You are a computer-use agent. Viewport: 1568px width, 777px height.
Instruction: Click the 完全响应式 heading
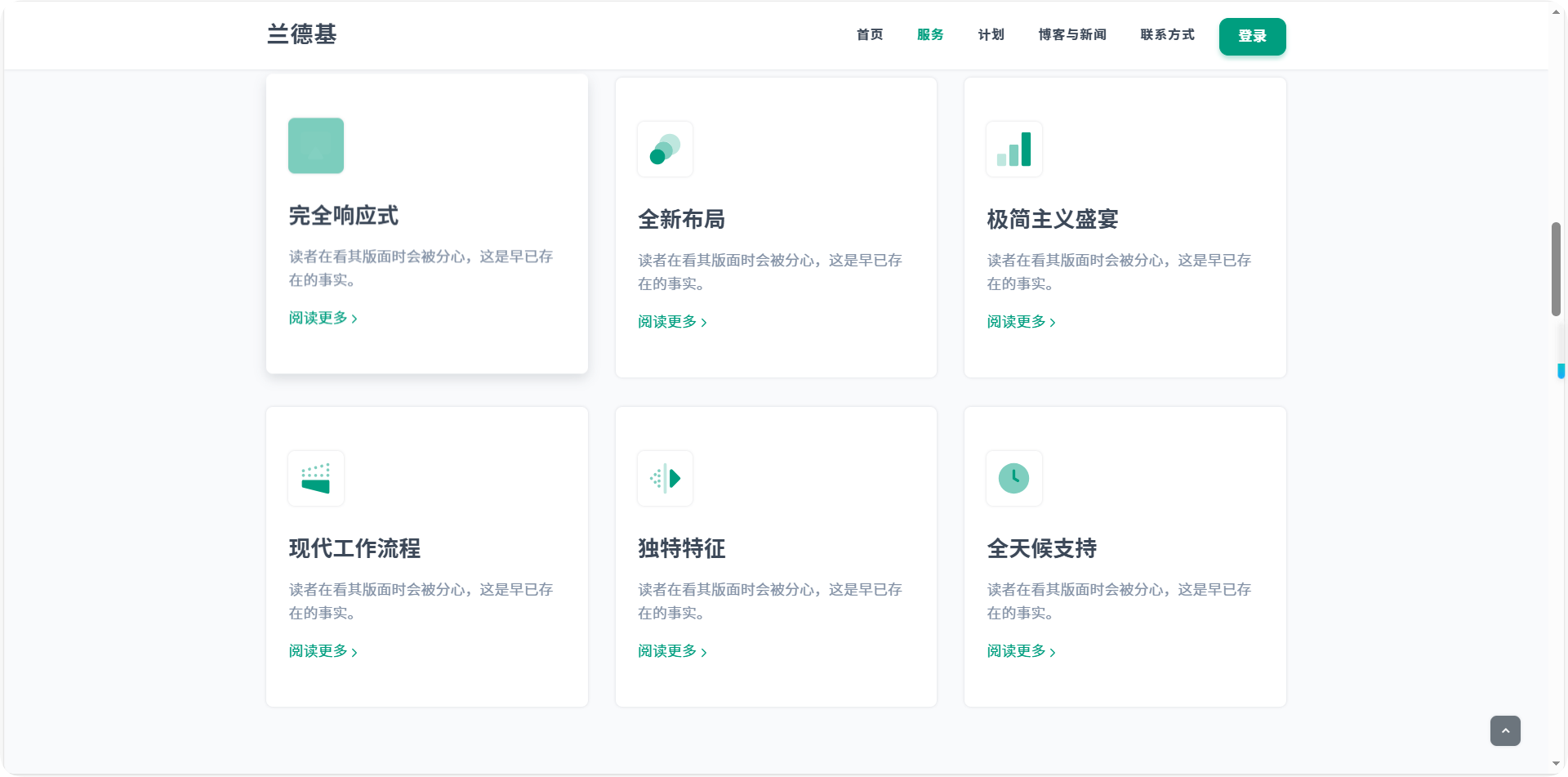click(344, 216)
